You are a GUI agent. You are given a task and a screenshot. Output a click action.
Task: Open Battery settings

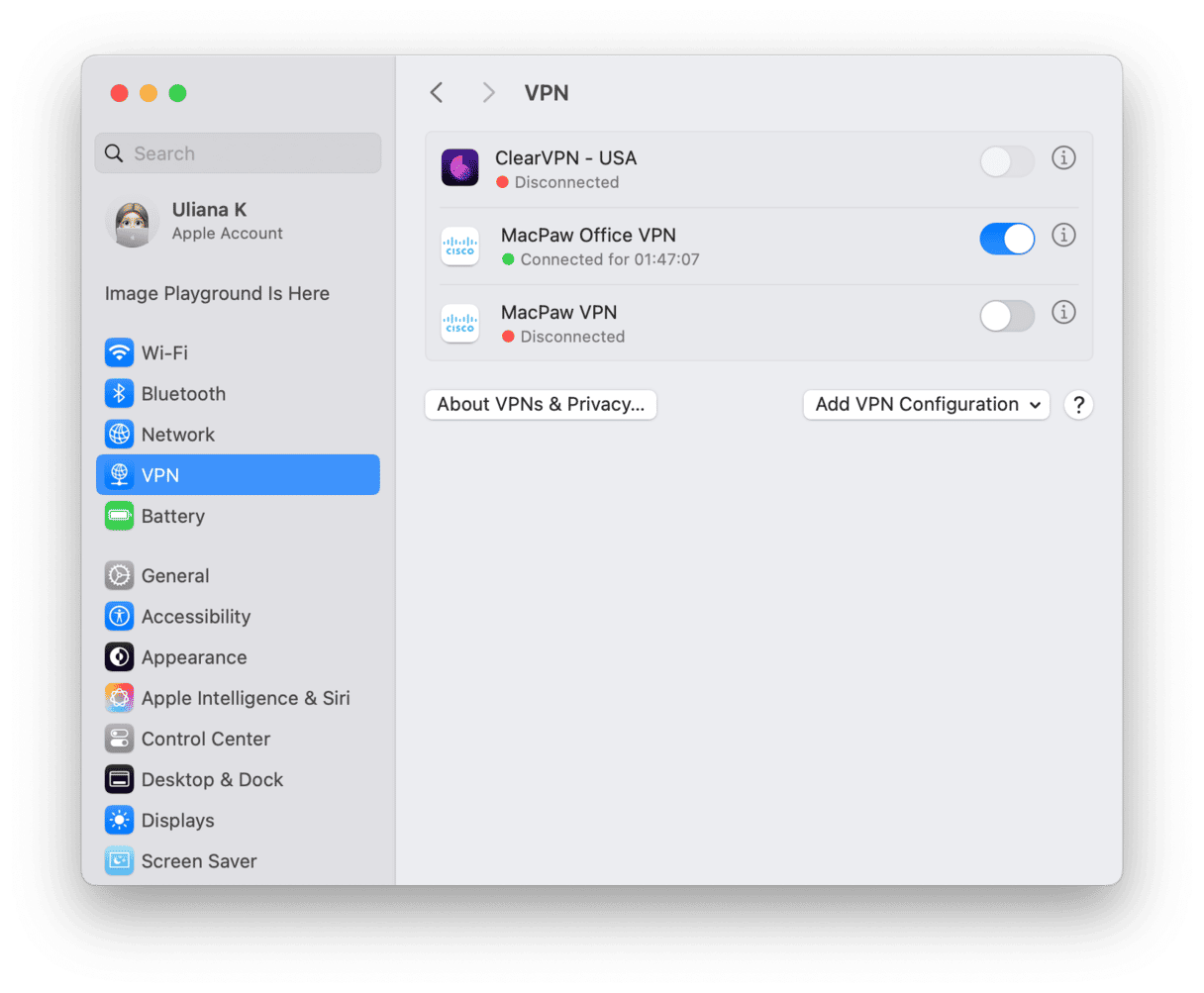point(238,516)
